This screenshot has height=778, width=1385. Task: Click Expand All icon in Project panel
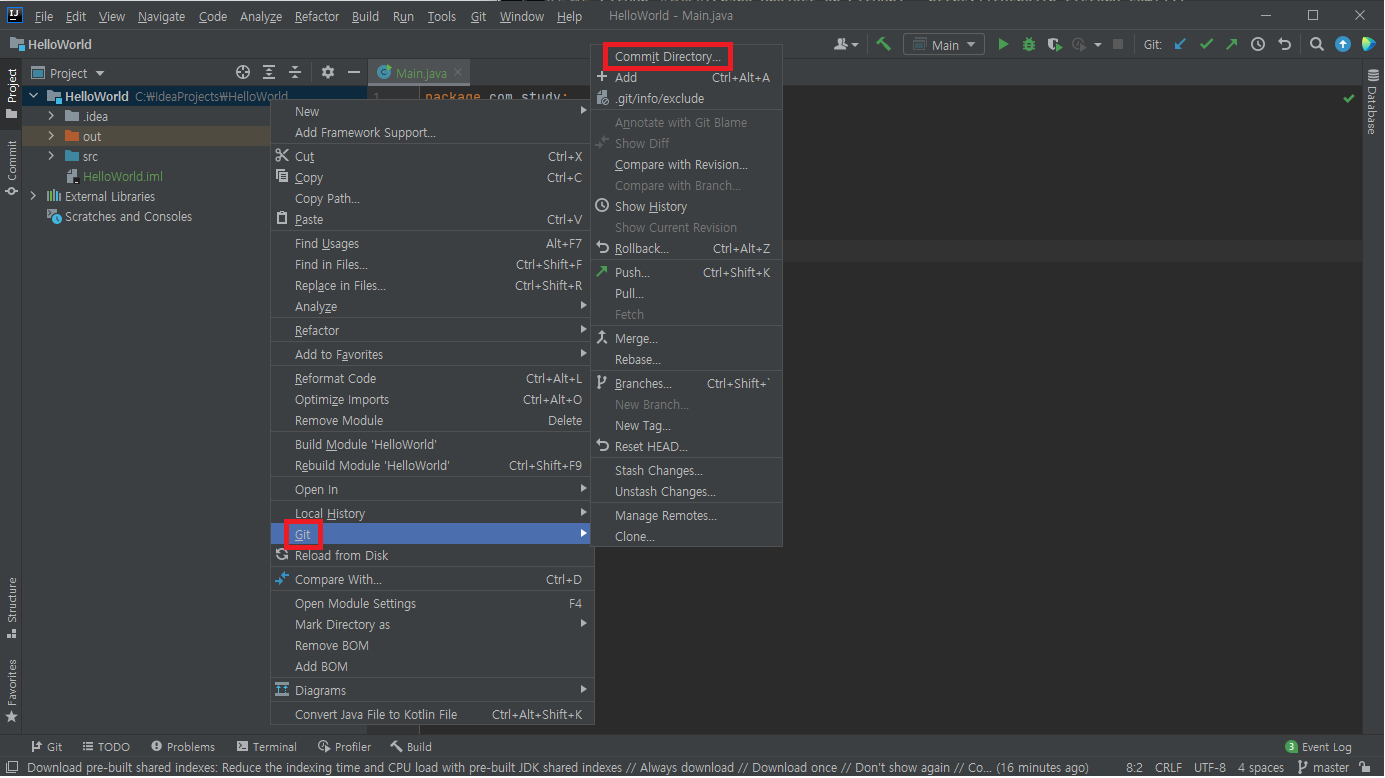(x=269, y=72)
